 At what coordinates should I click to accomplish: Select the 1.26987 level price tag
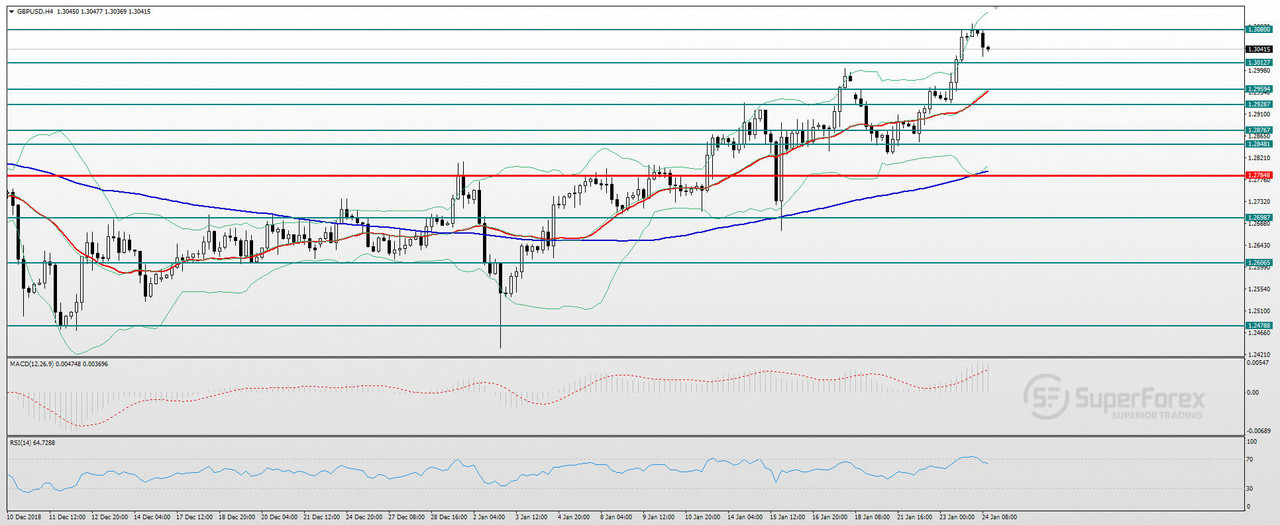coord(1258,218)
